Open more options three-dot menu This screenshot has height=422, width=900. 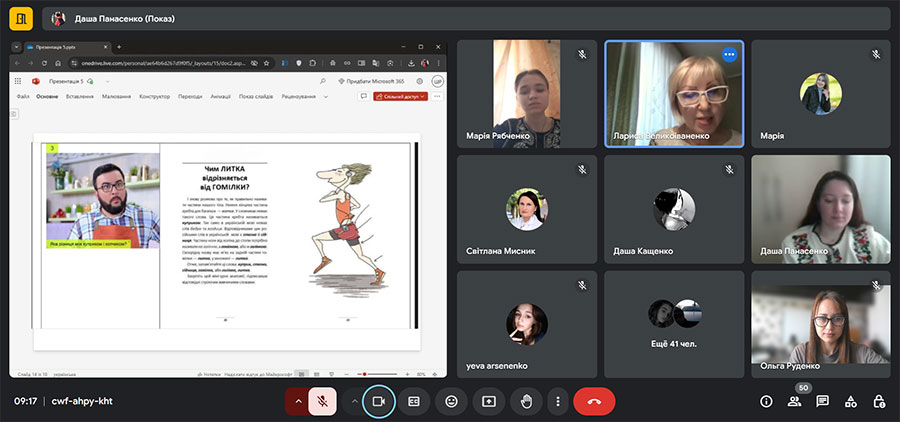tap(557, 401)
